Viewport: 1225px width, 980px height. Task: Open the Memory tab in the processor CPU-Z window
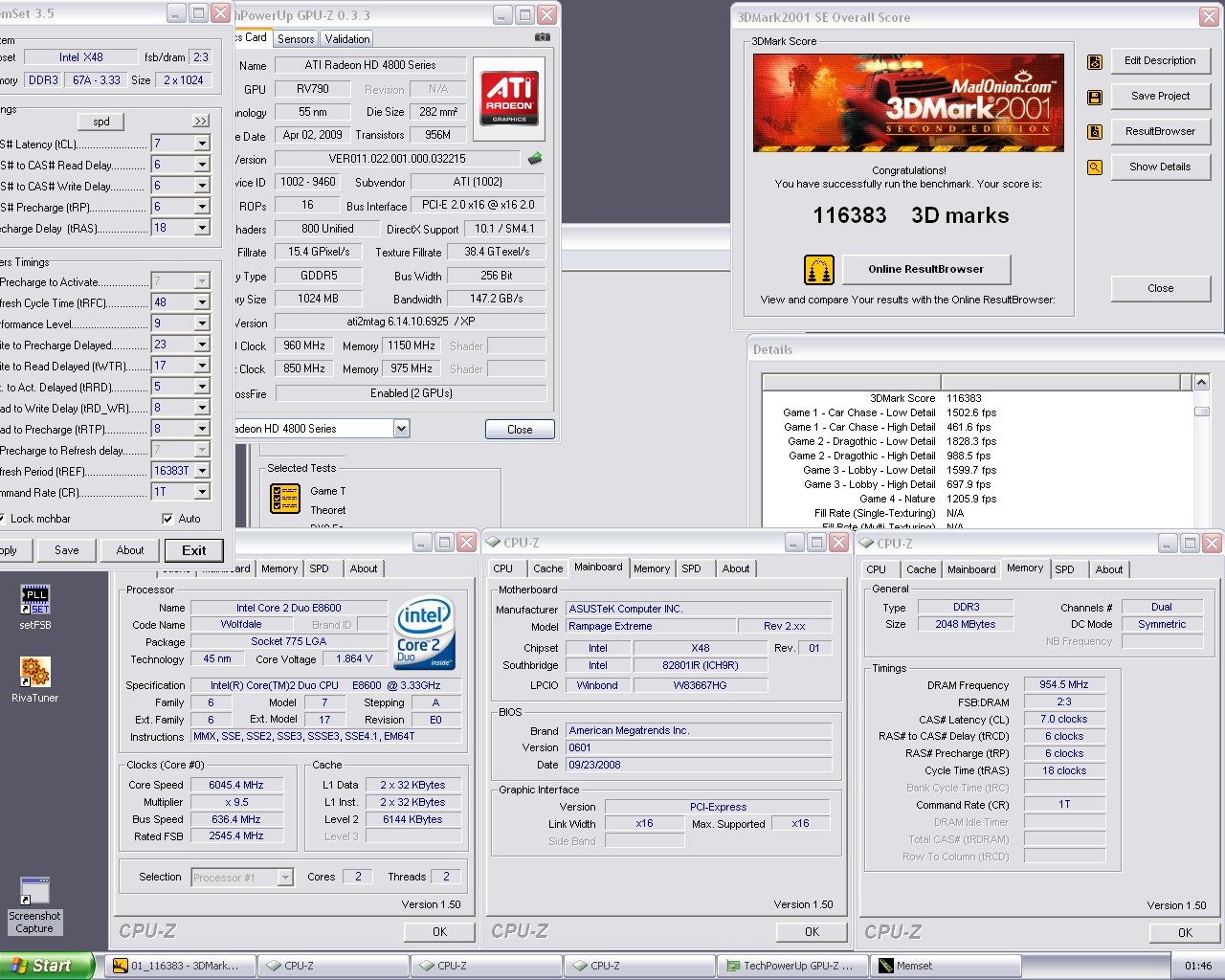click(x=279, y=568)
